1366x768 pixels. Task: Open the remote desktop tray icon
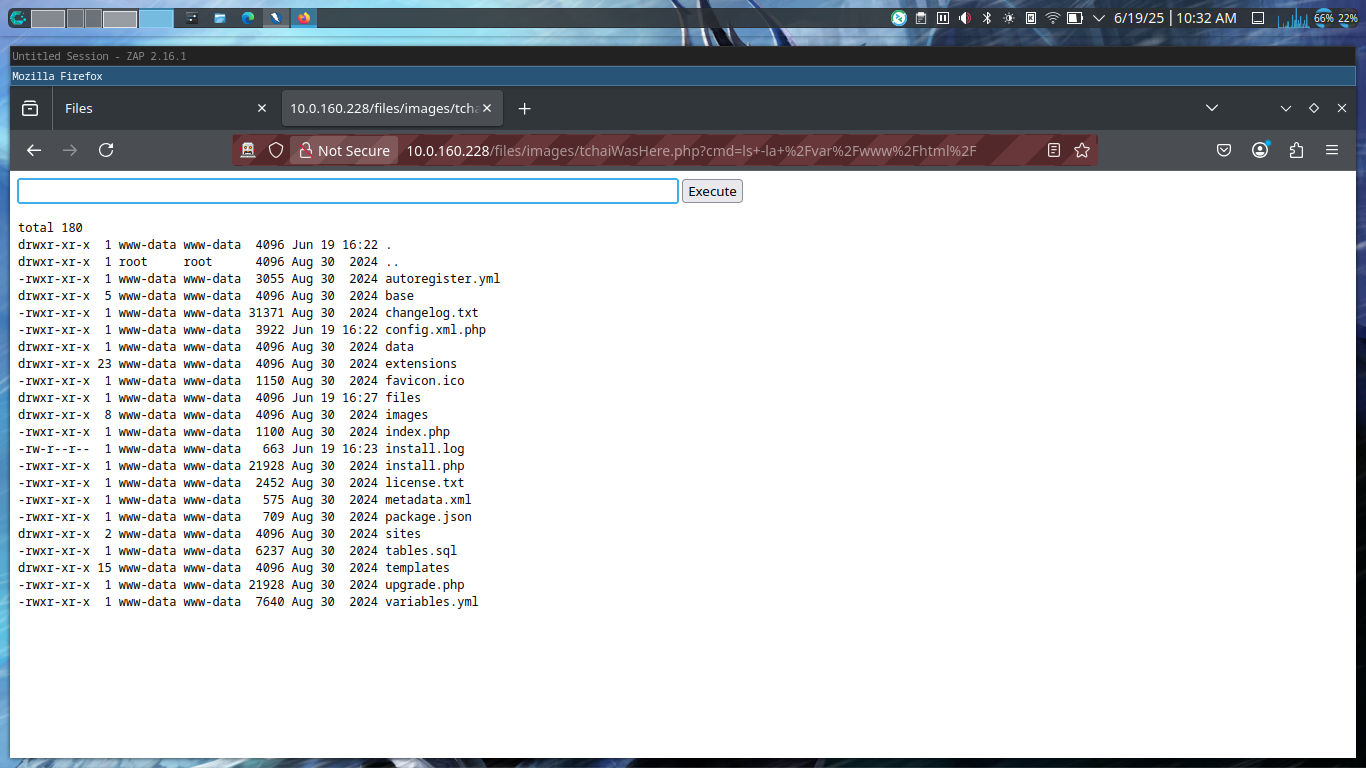tap(899, 18)
